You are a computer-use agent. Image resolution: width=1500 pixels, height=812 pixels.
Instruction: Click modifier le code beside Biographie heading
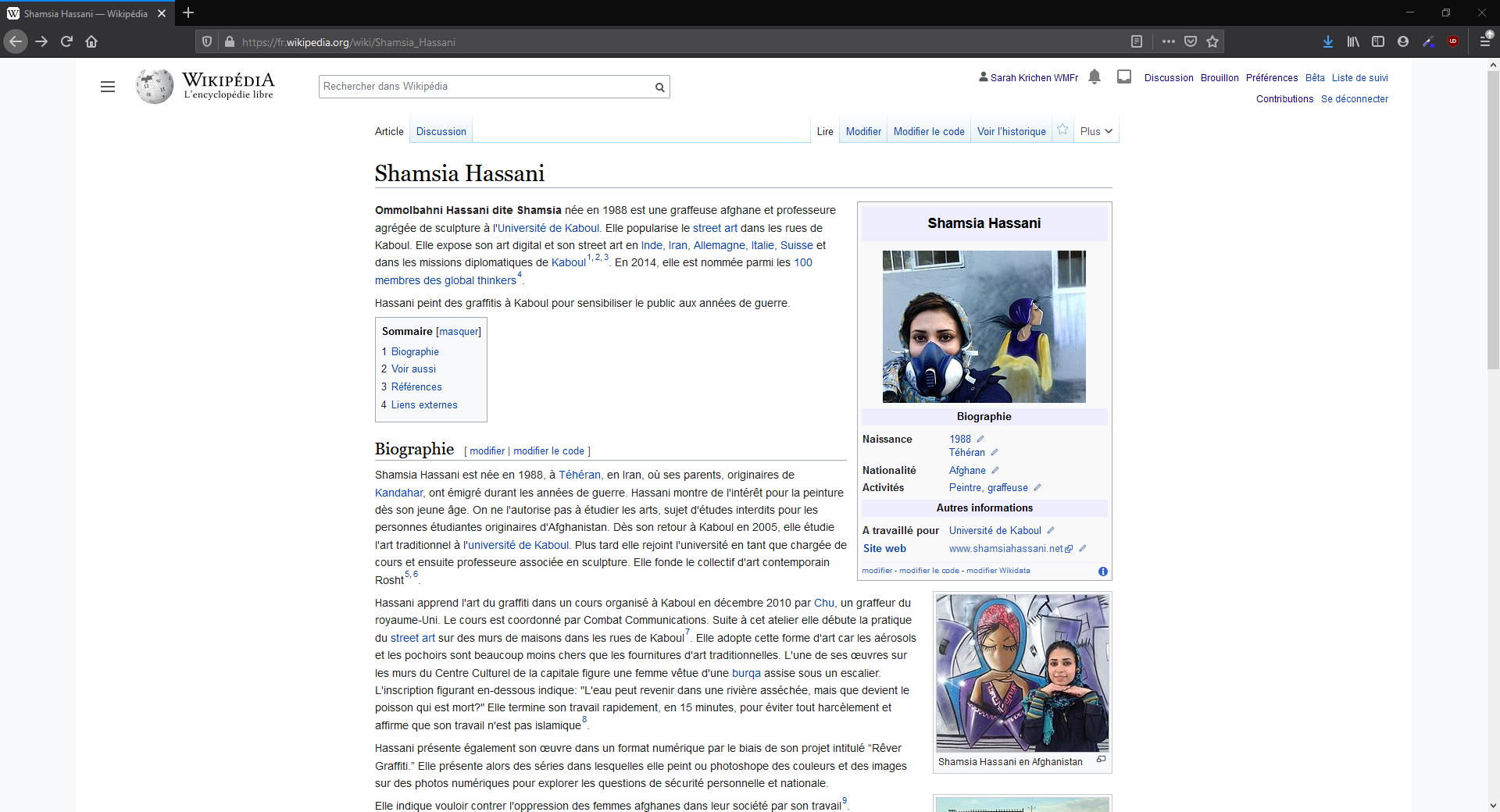[548, 451]
